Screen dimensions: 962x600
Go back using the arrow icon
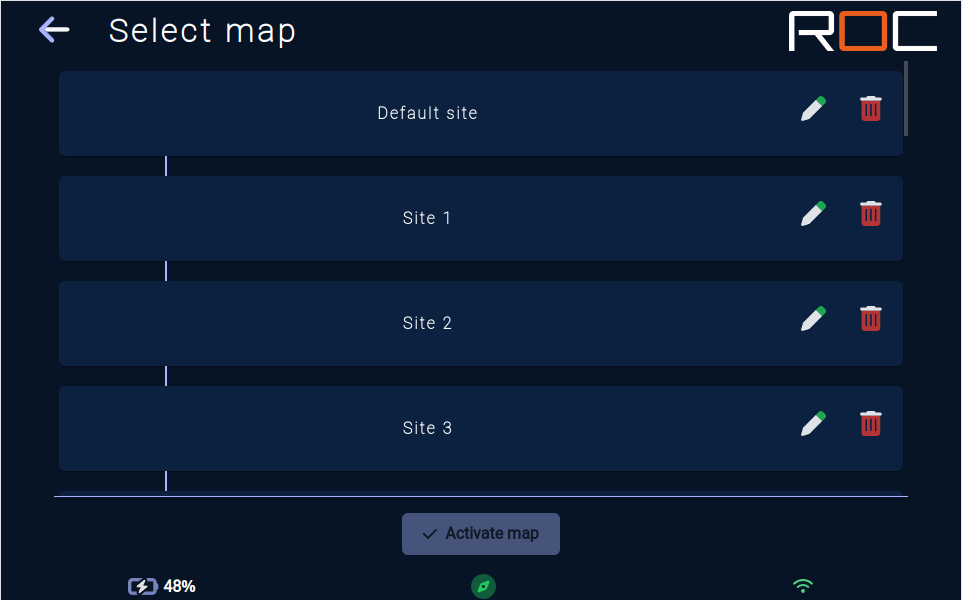pyautogui.click(x=54, y=29)
